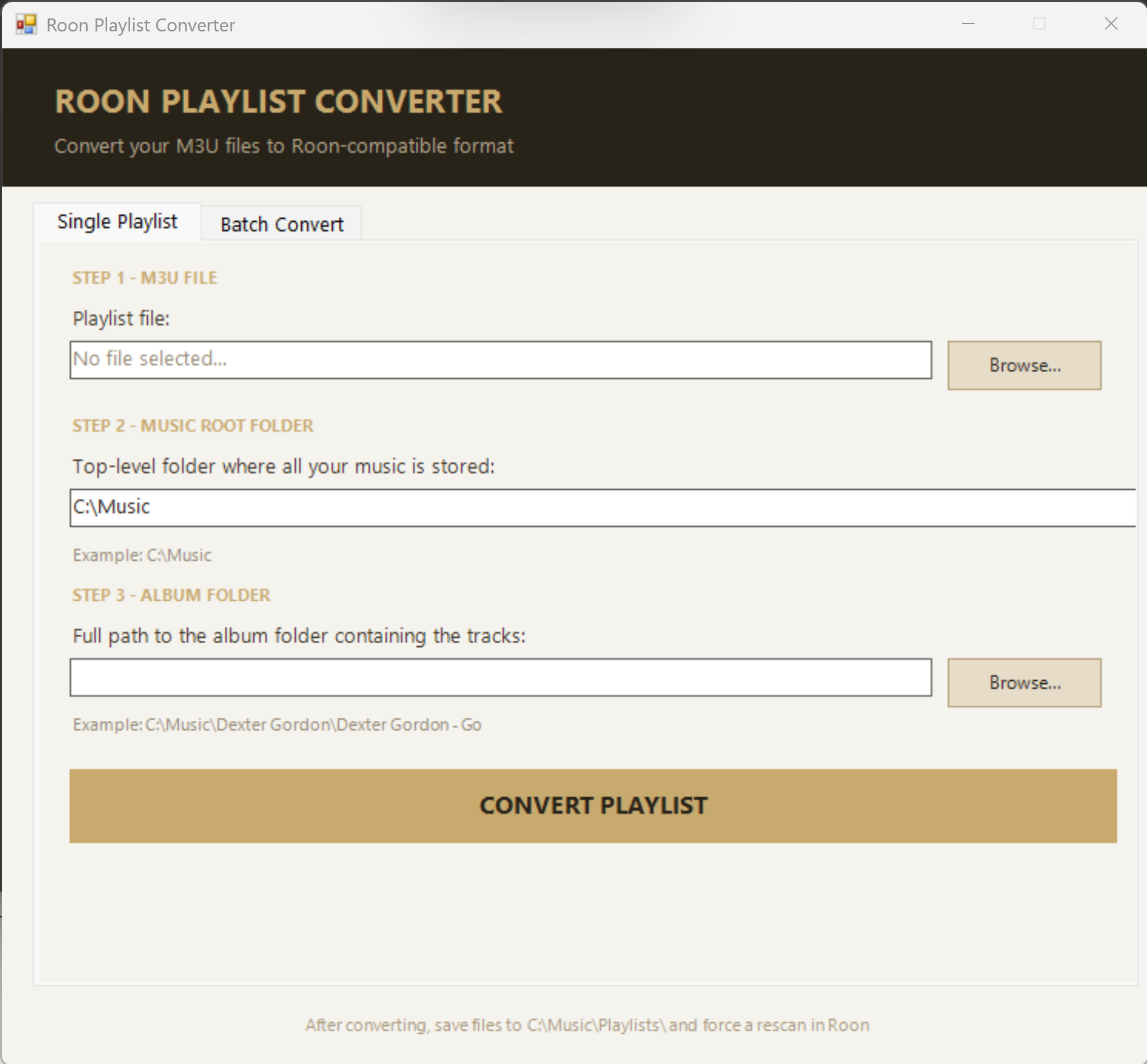Click the Roon Playlist Converter app icon
The image size is (1147, 1064).
(x=26, y=25)
